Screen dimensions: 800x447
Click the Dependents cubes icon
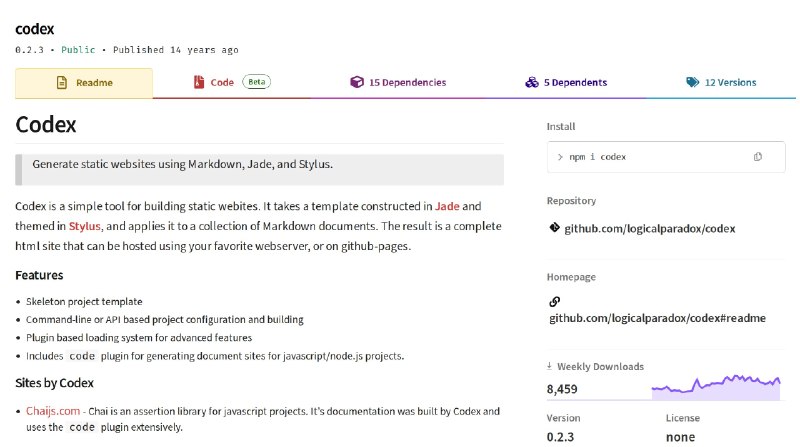coord(532,82)
